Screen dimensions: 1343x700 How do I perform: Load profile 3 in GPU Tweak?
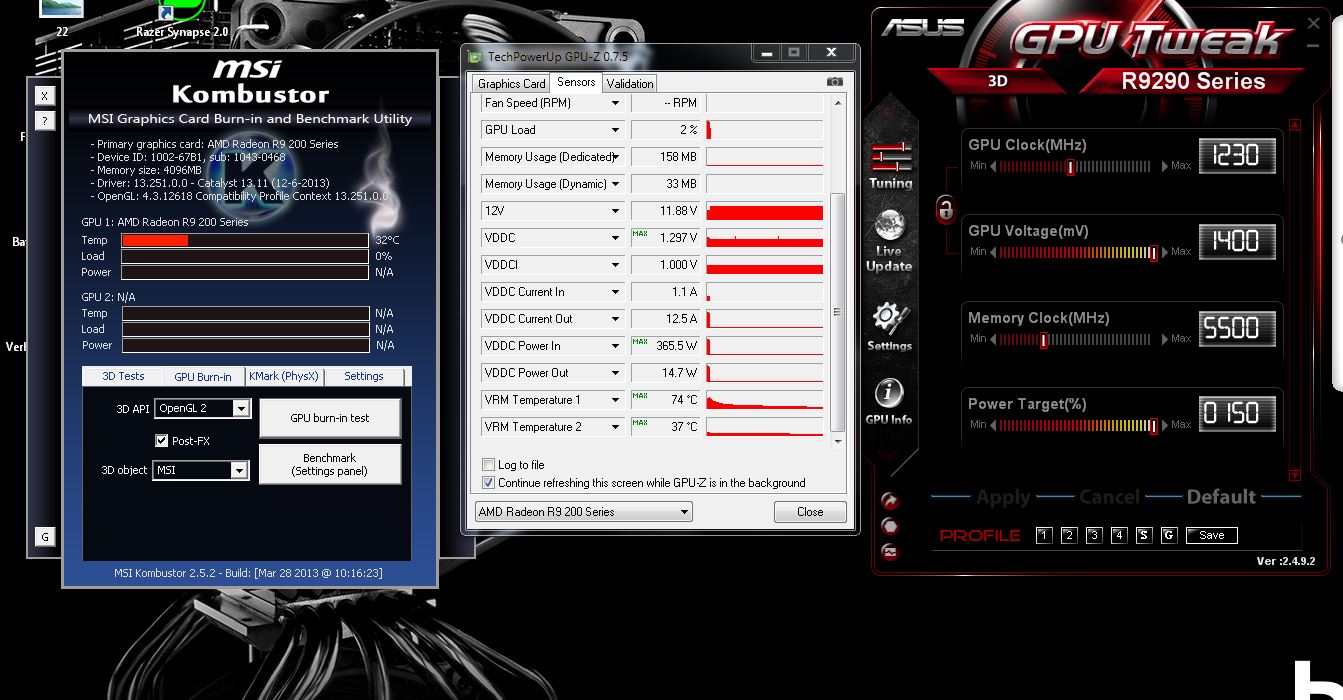click(x=1094, y=535)
